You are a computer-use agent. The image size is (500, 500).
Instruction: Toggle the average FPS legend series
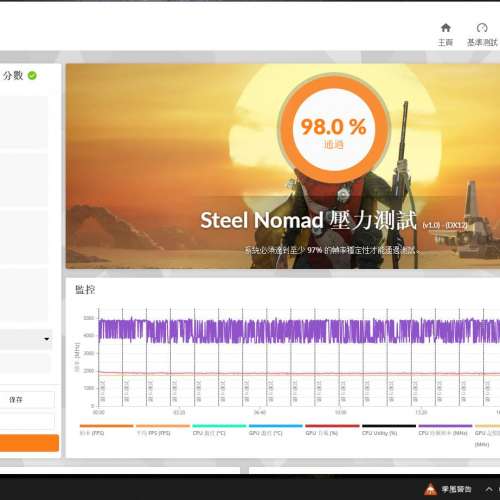[163, 430]
